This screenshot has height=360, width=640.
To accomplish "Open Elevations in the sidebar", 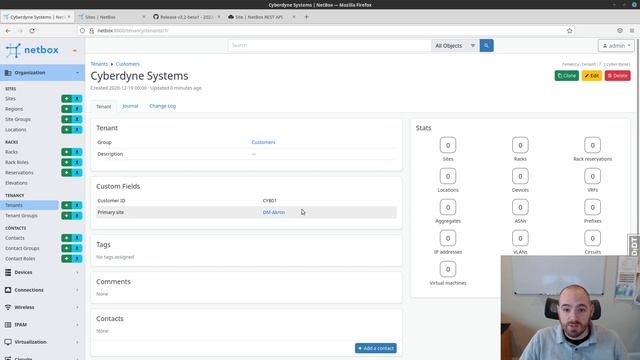I will pos(16,183).
